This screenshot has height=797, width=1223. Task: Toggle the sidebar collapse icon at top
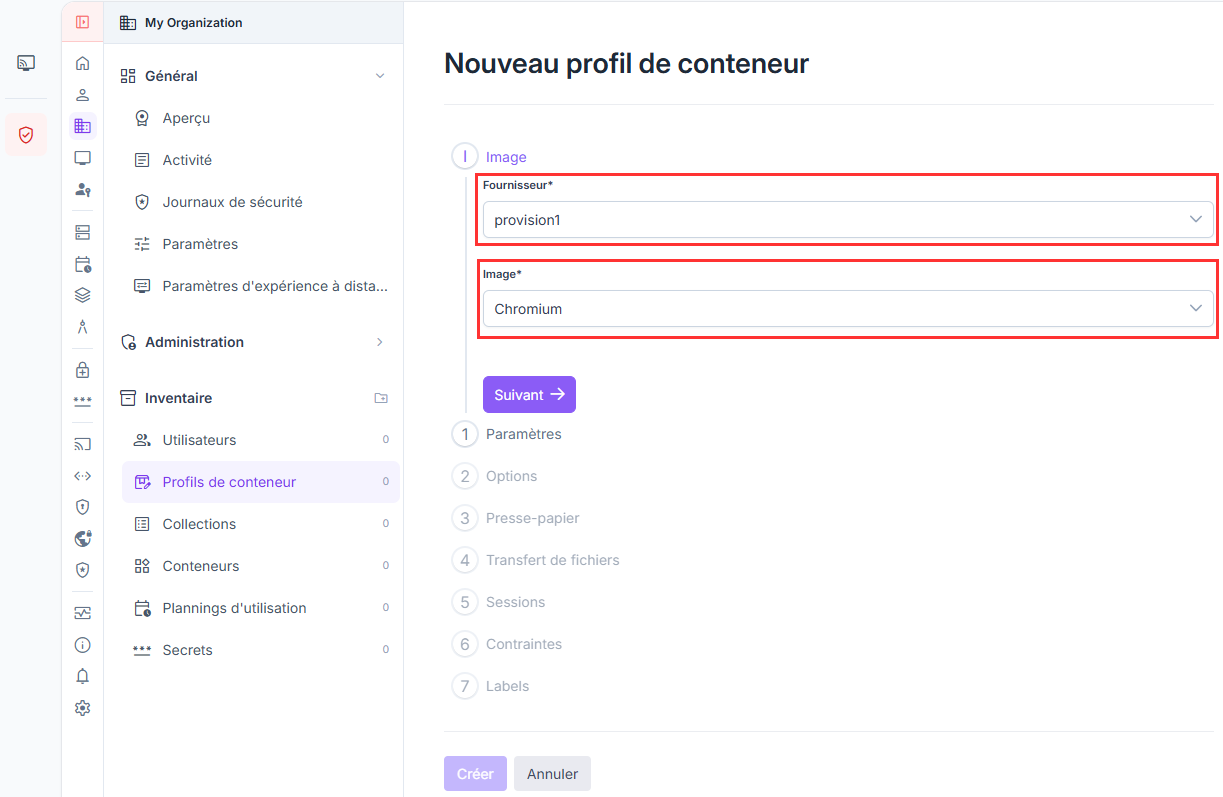click(82, 22)
